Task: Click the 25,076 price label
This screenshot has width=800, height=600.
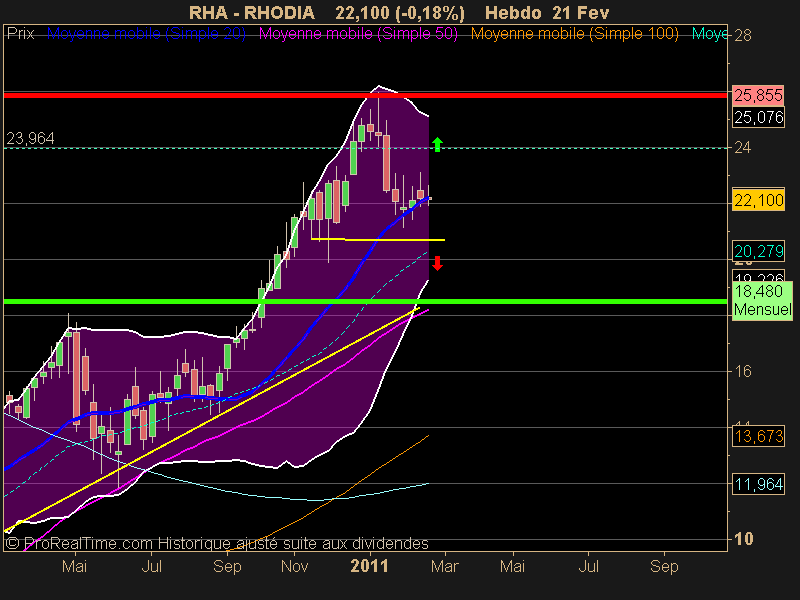Action: pos(758,118)
